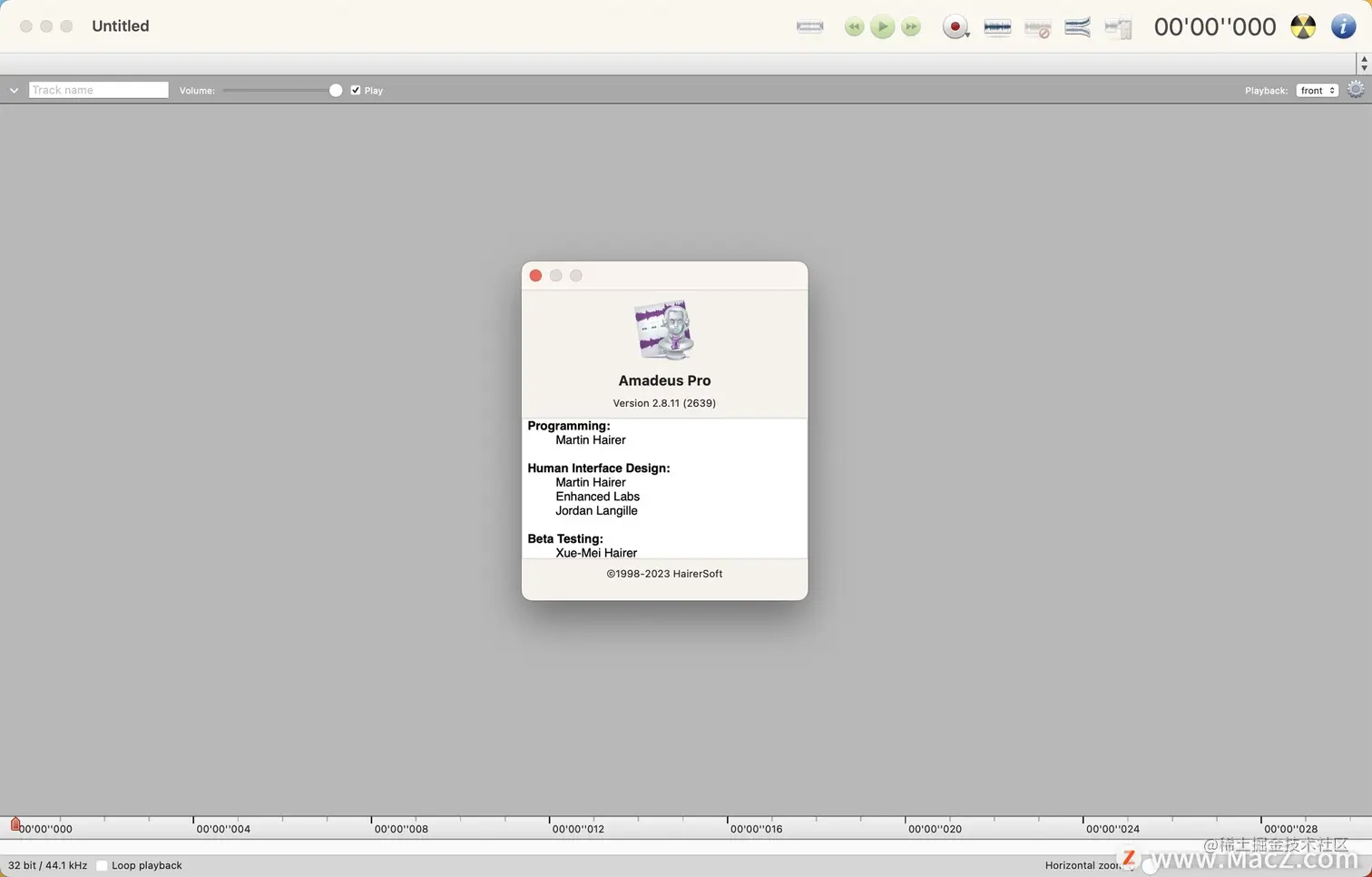Click the 'Beta Testing:' credits heading
This screenshot has height=877, width=1372.
click(565, 539)
